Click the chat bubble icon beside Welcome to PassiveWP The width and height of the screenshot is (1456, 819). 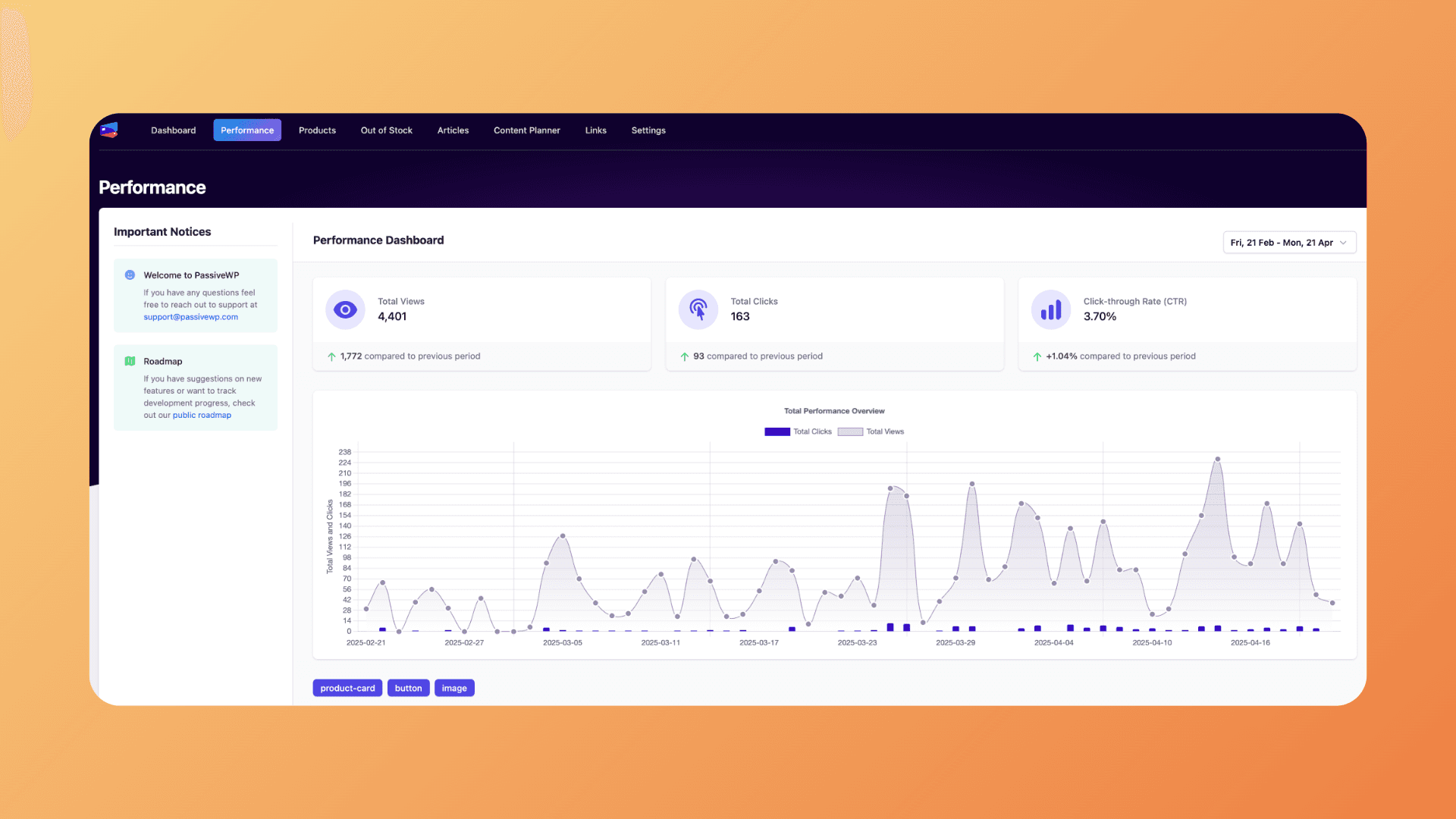click(x=130, y=275)
